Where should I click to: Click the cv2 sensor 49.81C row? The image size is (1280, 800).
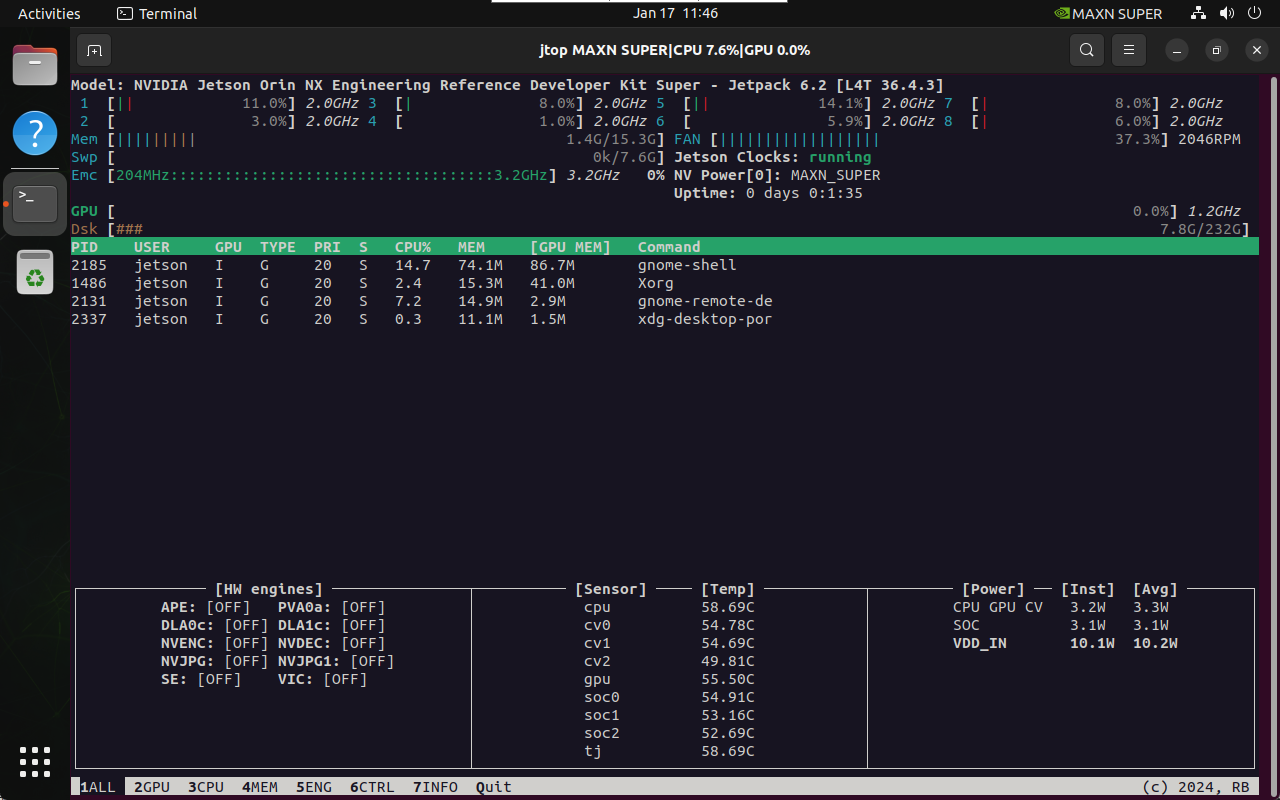[669, 661]
